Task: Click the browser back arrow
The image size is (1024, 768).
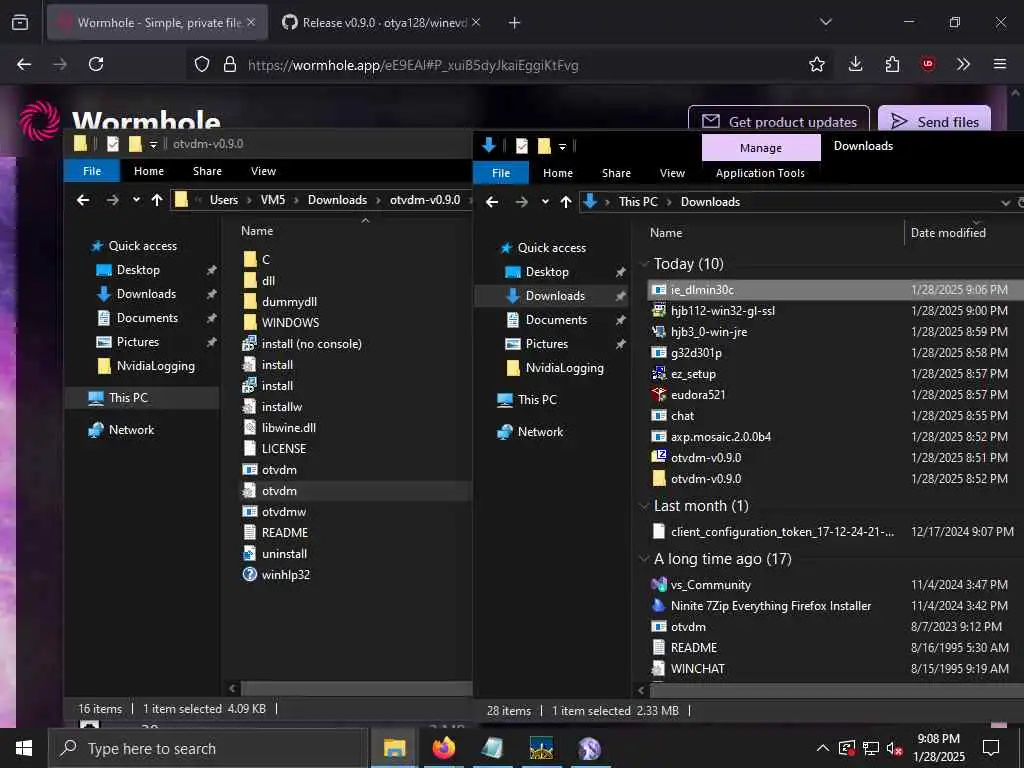Action: [24, 64]
